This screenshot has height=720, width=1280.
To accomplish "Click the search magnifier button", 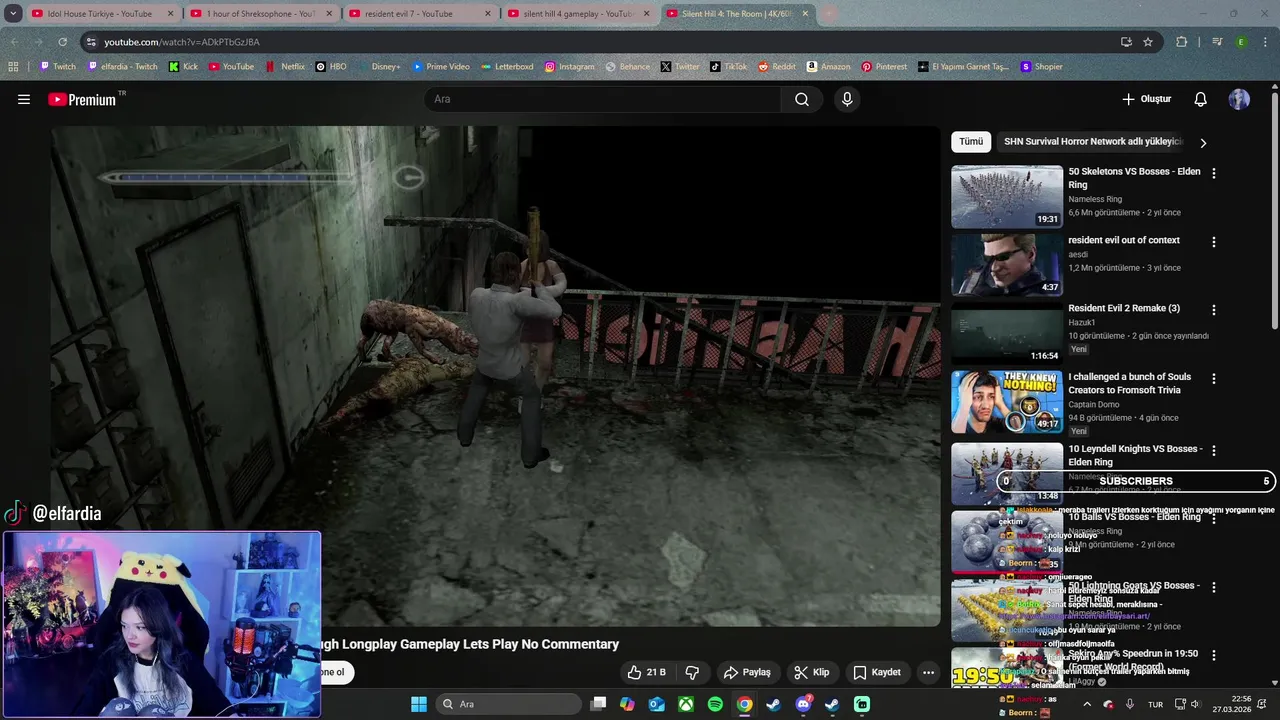I will pyautogui.click(x=802, y=99).
